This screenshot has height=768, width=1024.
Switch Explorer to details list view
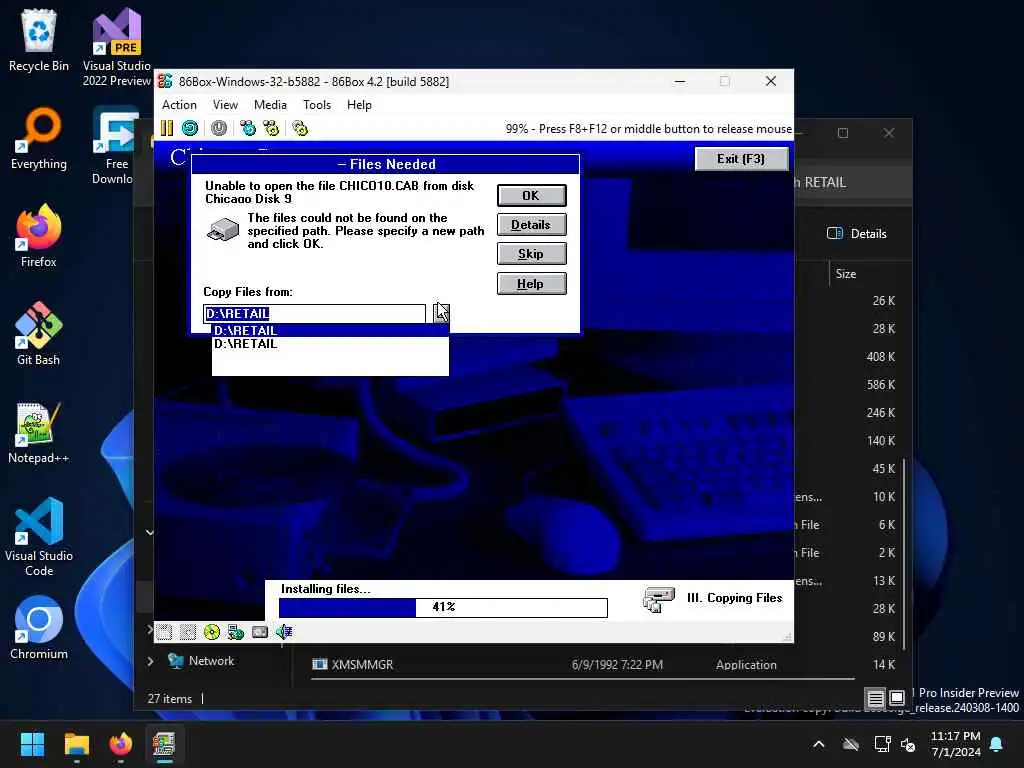875,699
